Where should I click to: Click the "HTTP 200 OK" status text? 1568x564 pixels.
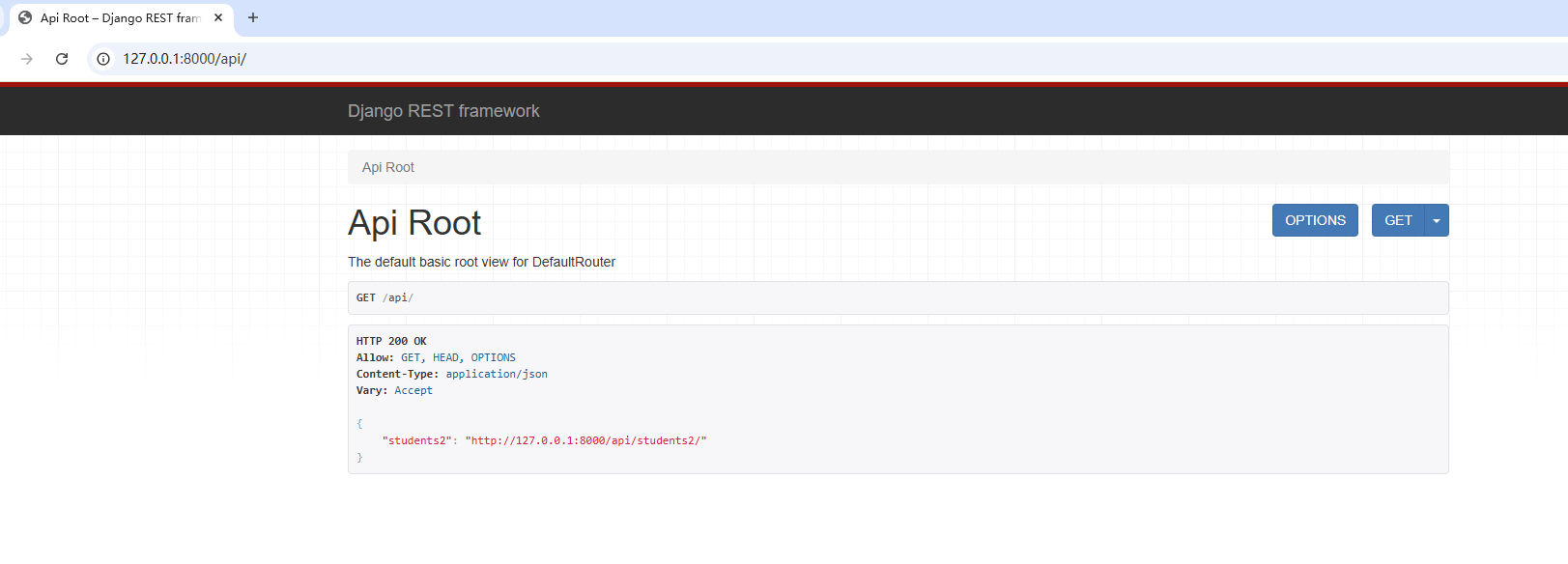point(391,341)
